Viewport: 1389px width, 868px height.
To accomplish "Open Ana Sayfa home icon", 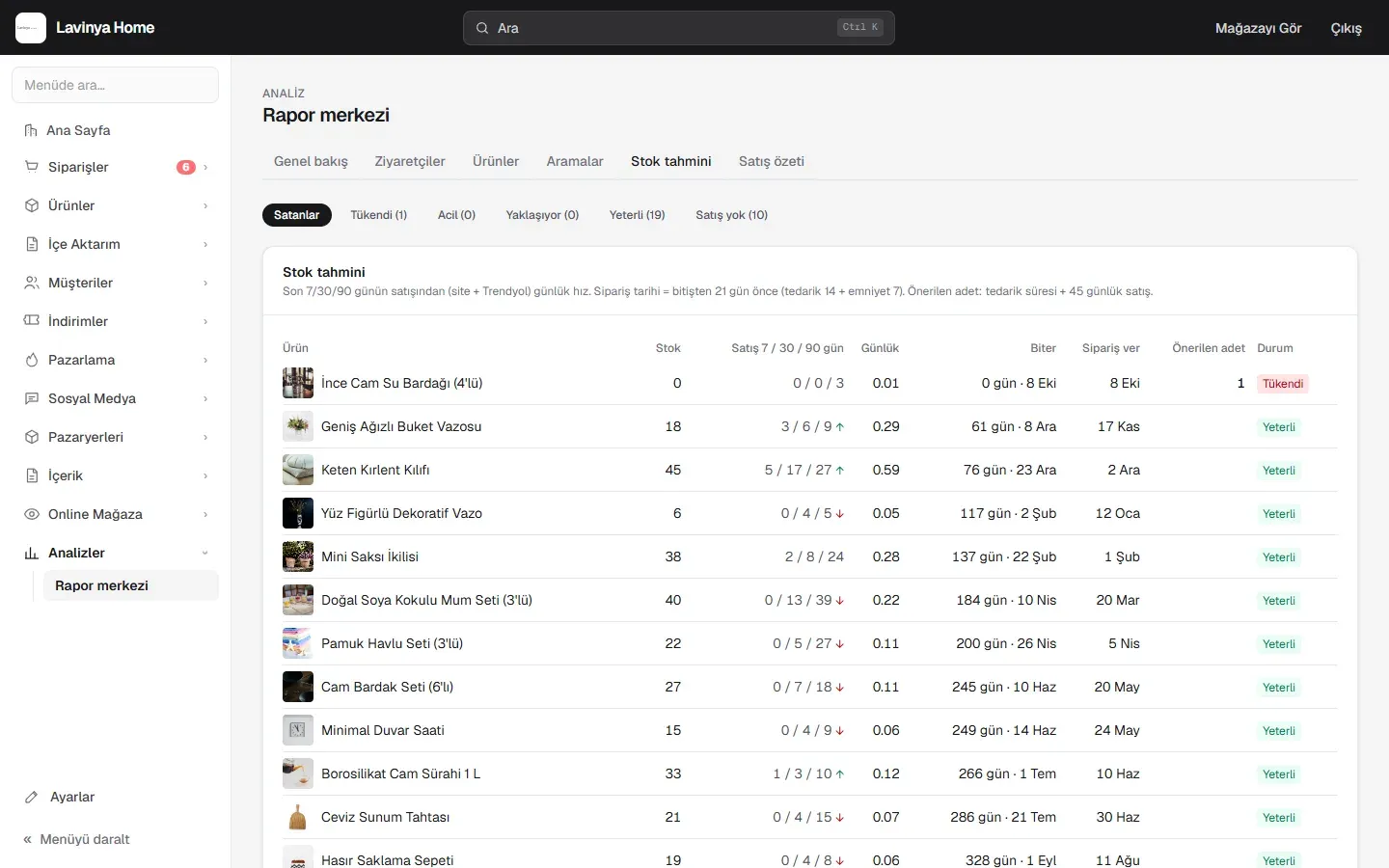I will (x=31, y=130).
